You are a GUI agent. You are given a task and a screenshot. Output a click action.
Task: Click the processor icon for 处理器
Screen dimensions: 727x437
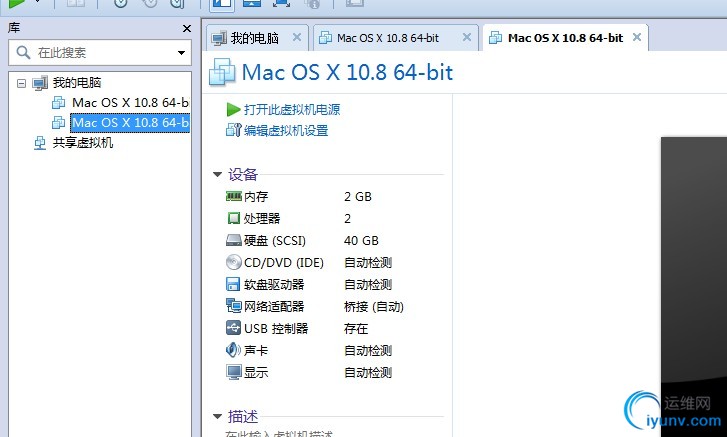pyautogui.click(x=234, y=218)
